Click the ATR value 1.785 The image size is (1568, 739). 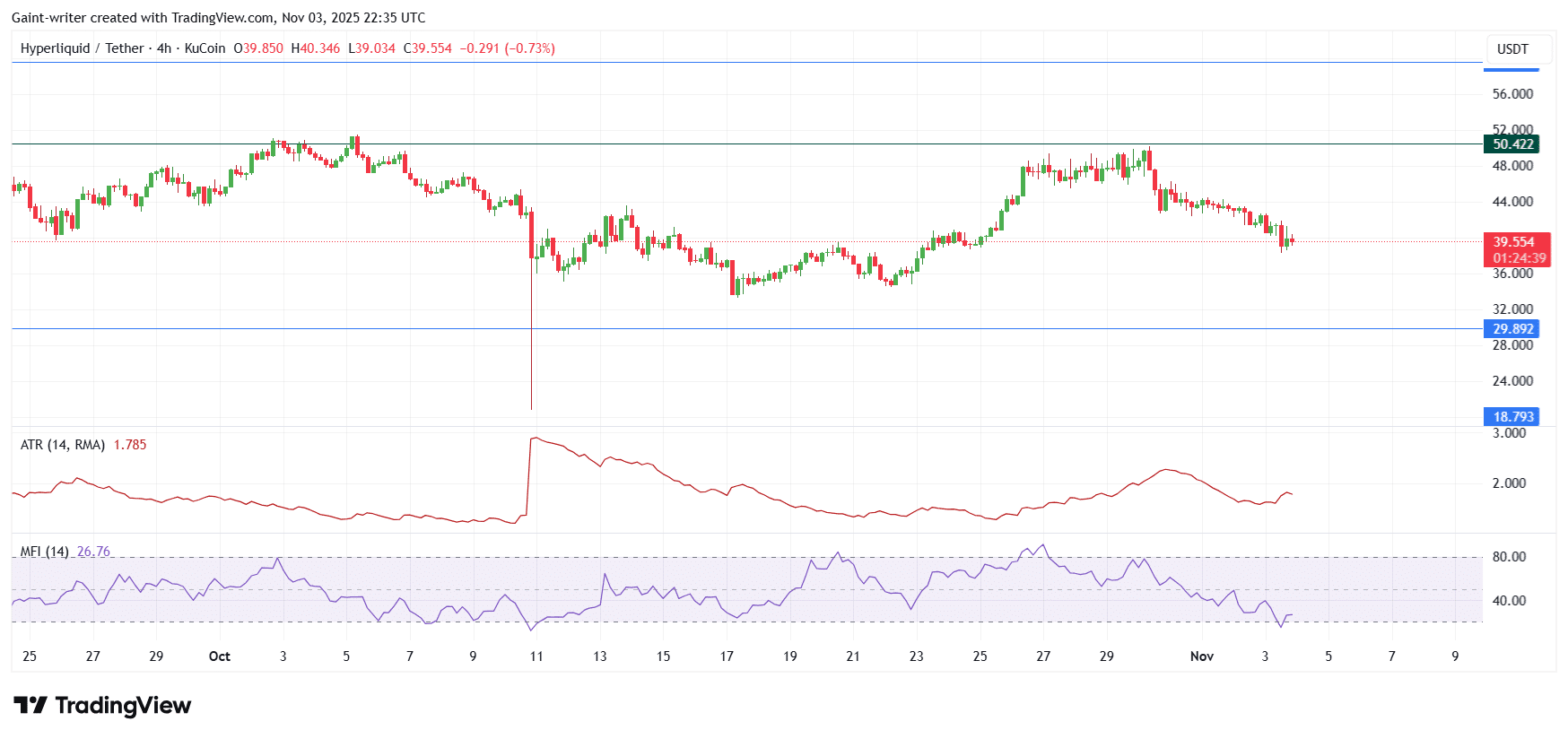[x=130, y=445]
